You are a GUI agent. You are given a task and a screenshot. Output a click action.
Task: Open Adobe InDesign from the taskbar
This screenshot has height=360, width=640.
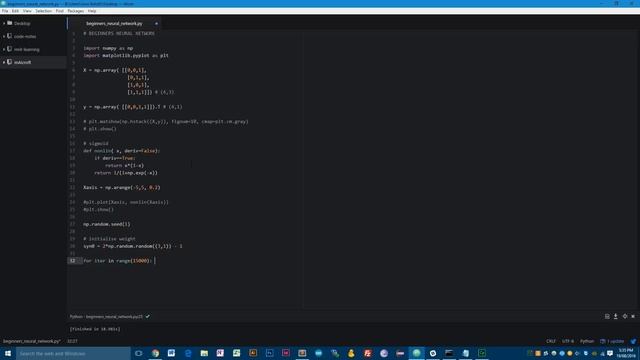pos(286,353)
